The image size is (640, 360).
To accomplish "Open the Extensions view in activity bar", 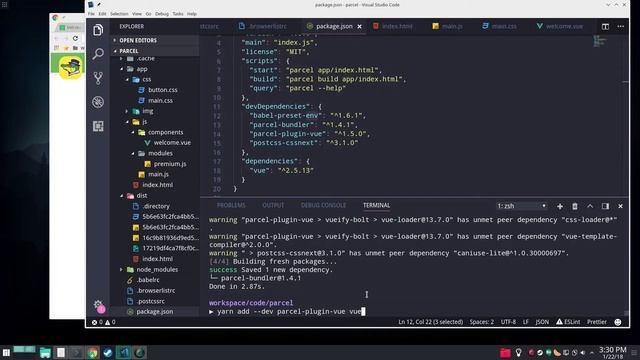I will [x=98, y=126].
